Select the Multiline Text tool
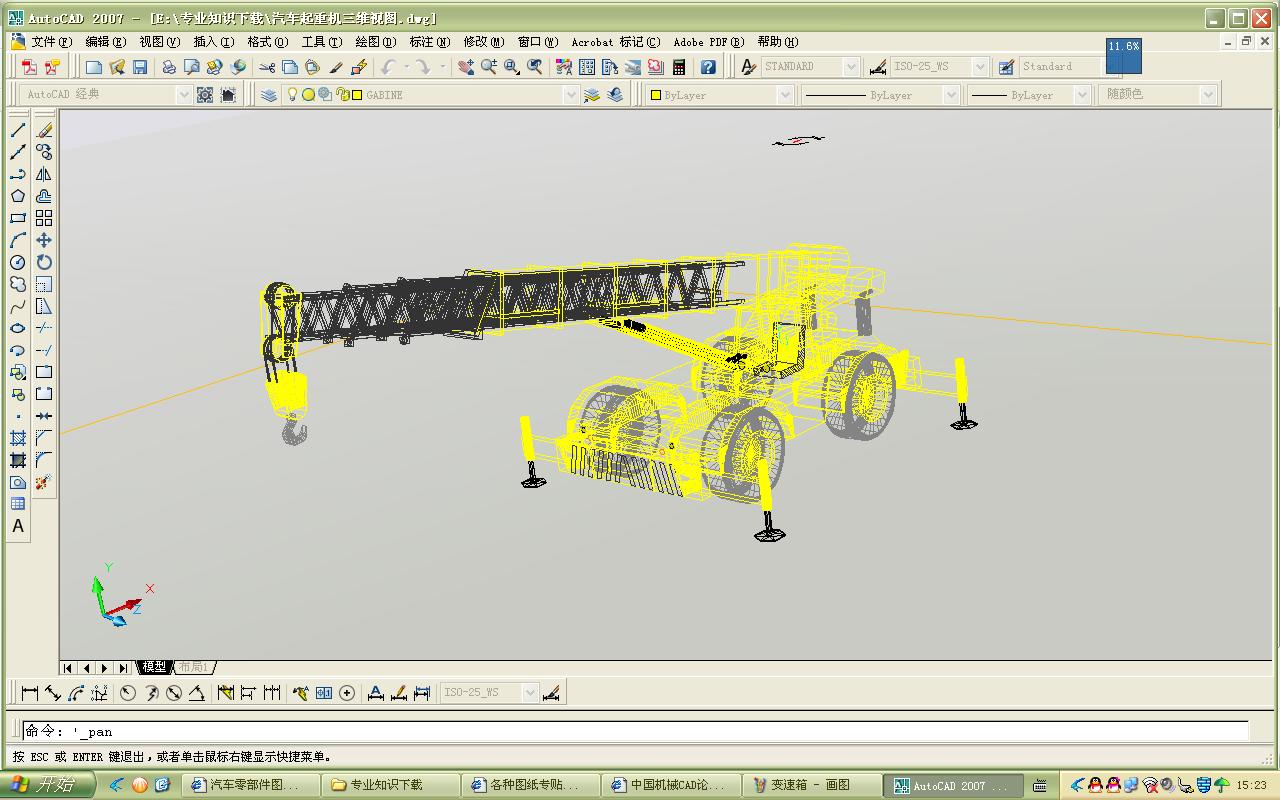The image size is (1280, 800). click(x=18, y=526)
